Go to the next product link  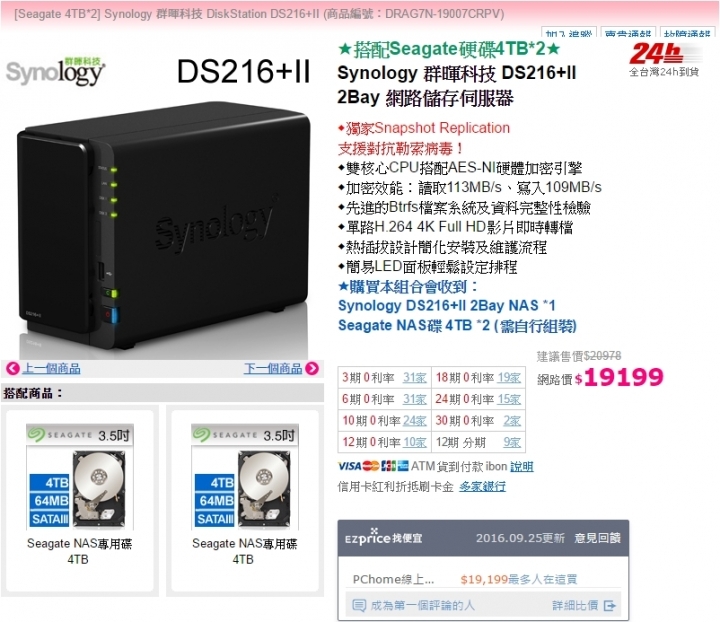[273, 368]
